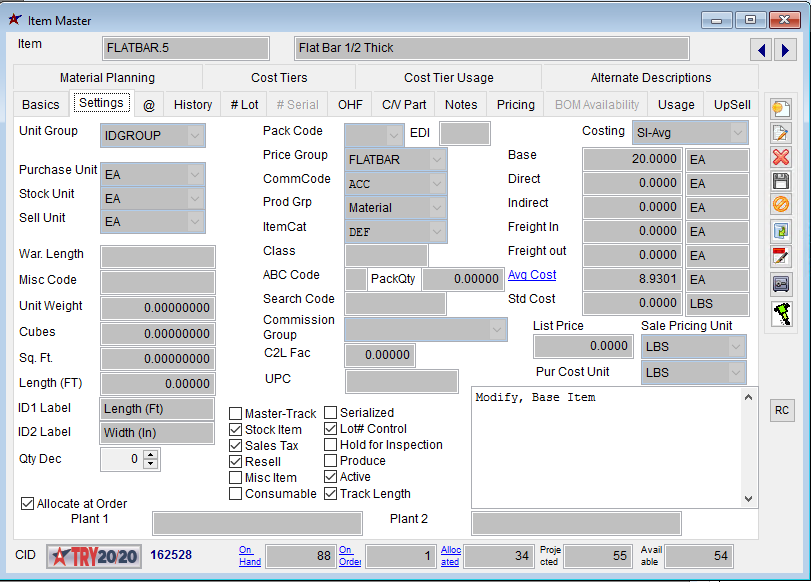Enable the Hold for Inspection checkbox
The image size is (811, 582).
[x=331, y=445]
